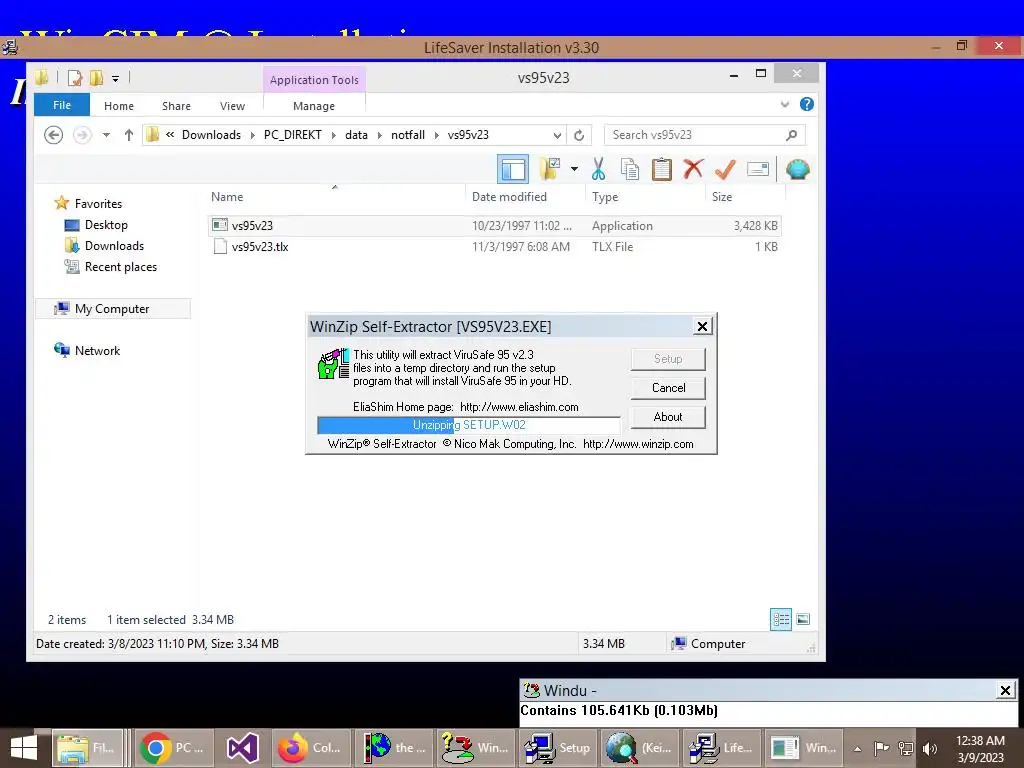Click the folder options toolbar icon
1024x768 pixels.
550,169
